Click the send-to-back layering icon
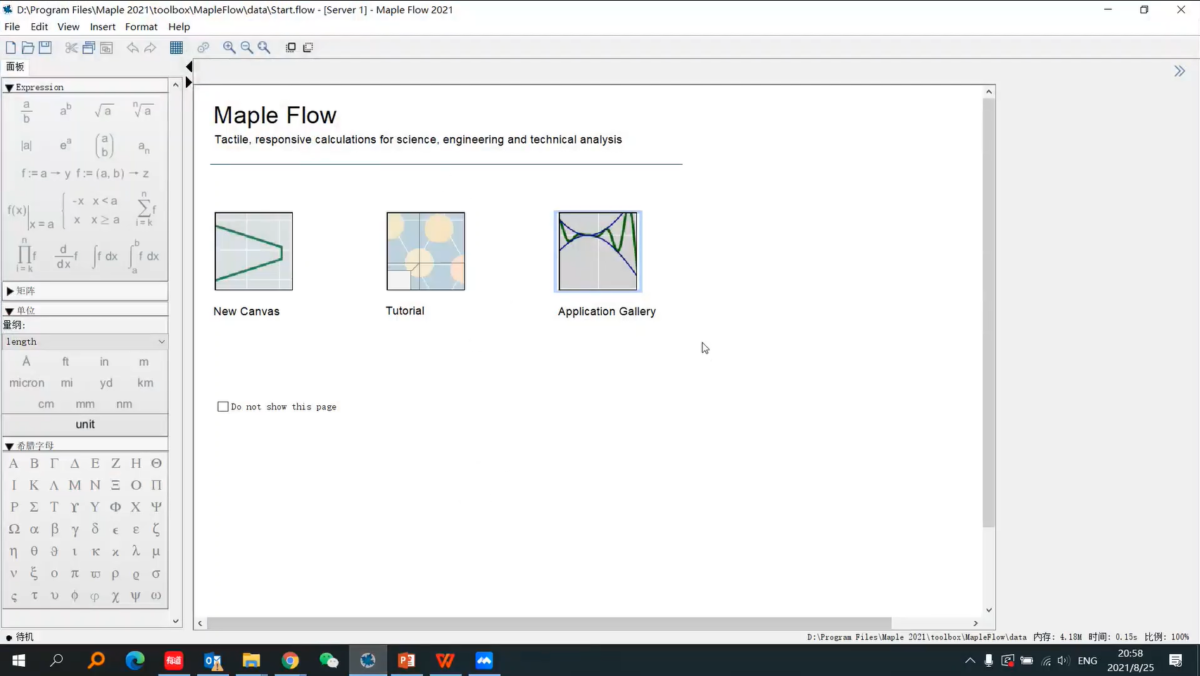 coord(308,47)
